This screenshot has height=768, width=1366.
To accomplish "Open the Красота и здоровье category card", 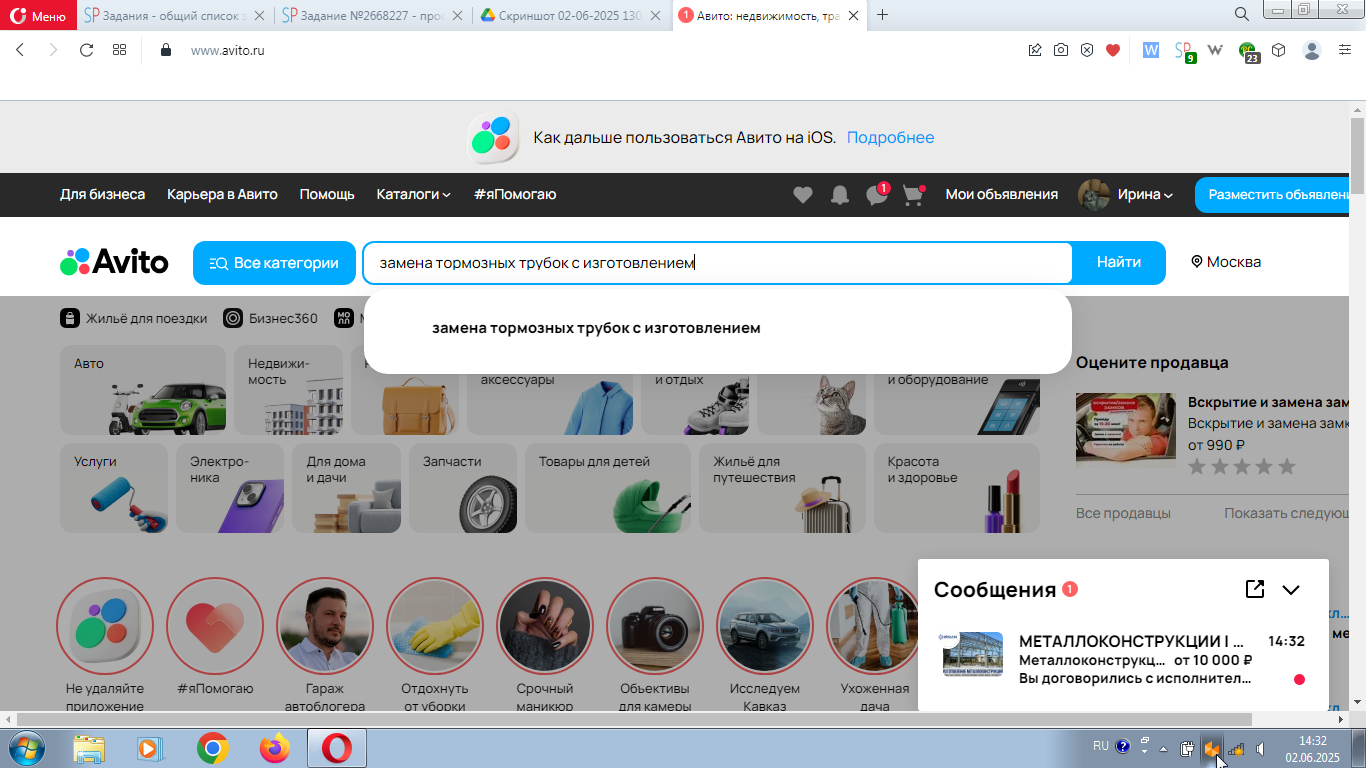I will [957, 488].
